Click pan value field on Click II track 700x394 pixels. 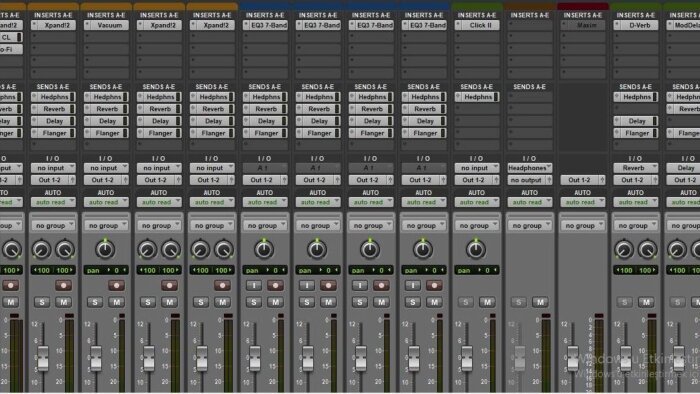pyautogui.click(x=477, y=270)
